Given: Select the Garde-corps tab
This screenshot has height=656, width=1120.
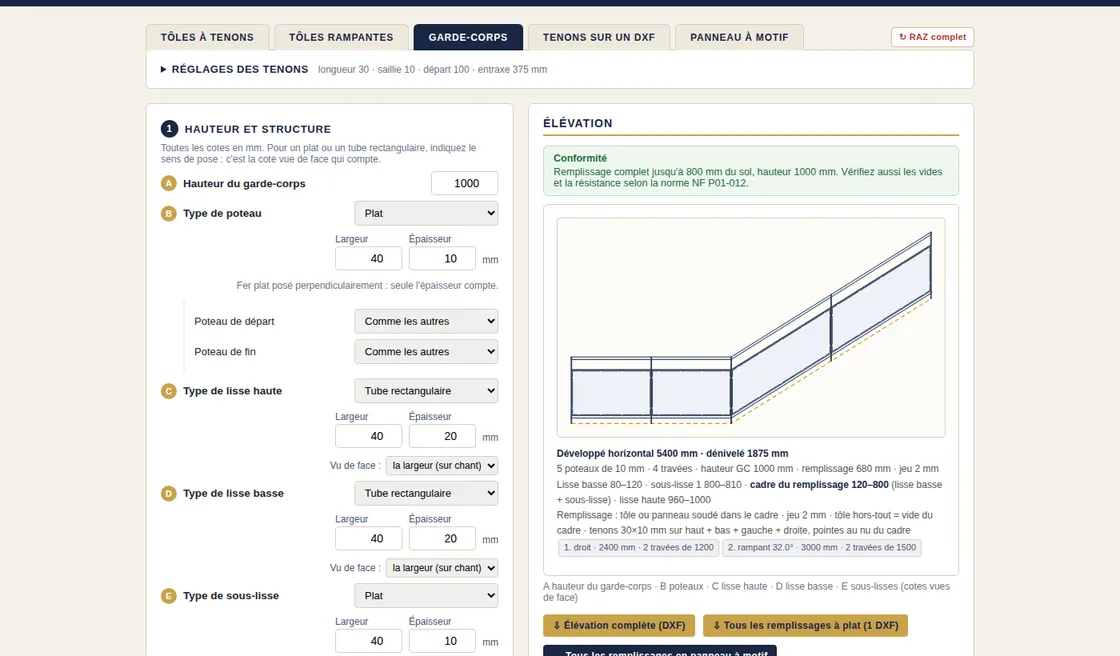Looking at the screenshot, I should click(x=468, y=37).
